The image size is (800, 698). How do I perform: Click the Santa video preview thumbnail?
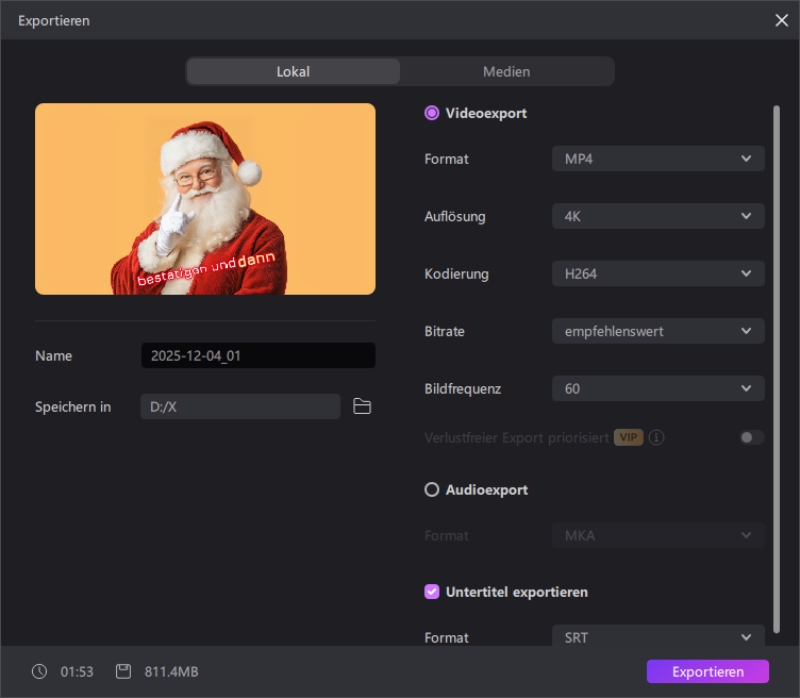click(x=205, y=198)
